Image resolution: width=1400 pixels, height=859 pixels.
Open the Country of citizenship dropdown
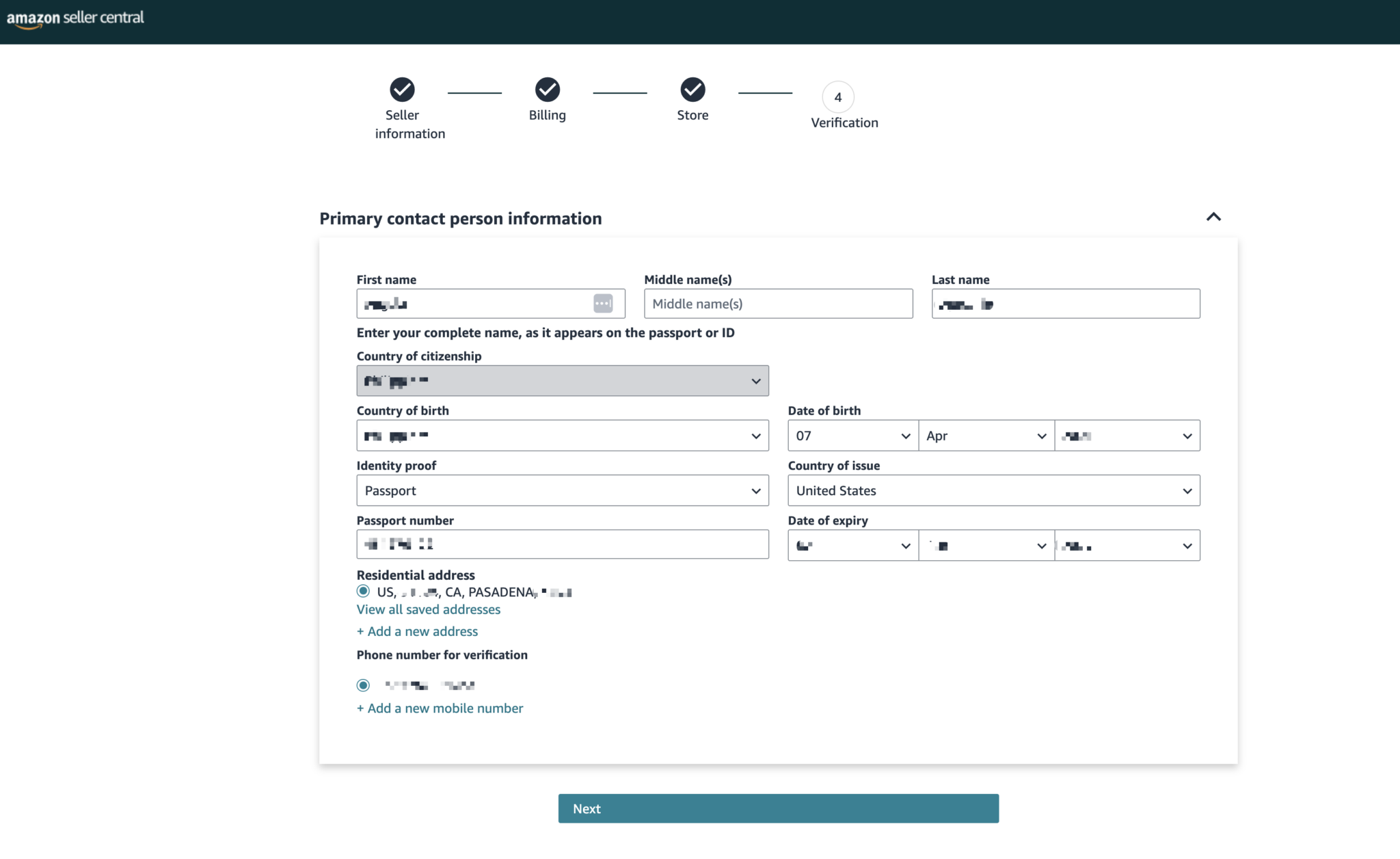562,381
